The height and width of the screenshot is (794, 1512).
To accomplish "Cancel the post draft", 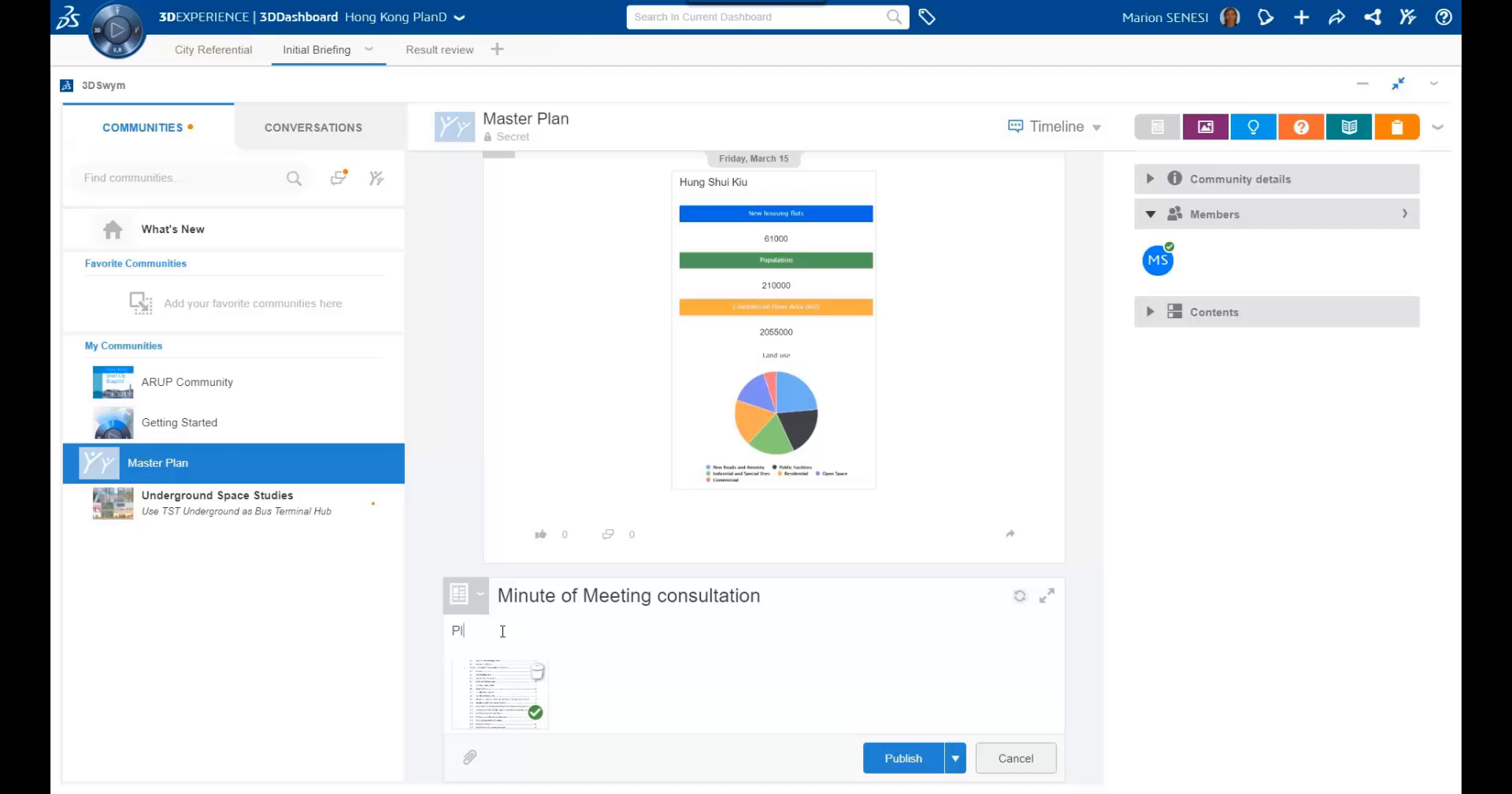I will tap(1015, 759).
